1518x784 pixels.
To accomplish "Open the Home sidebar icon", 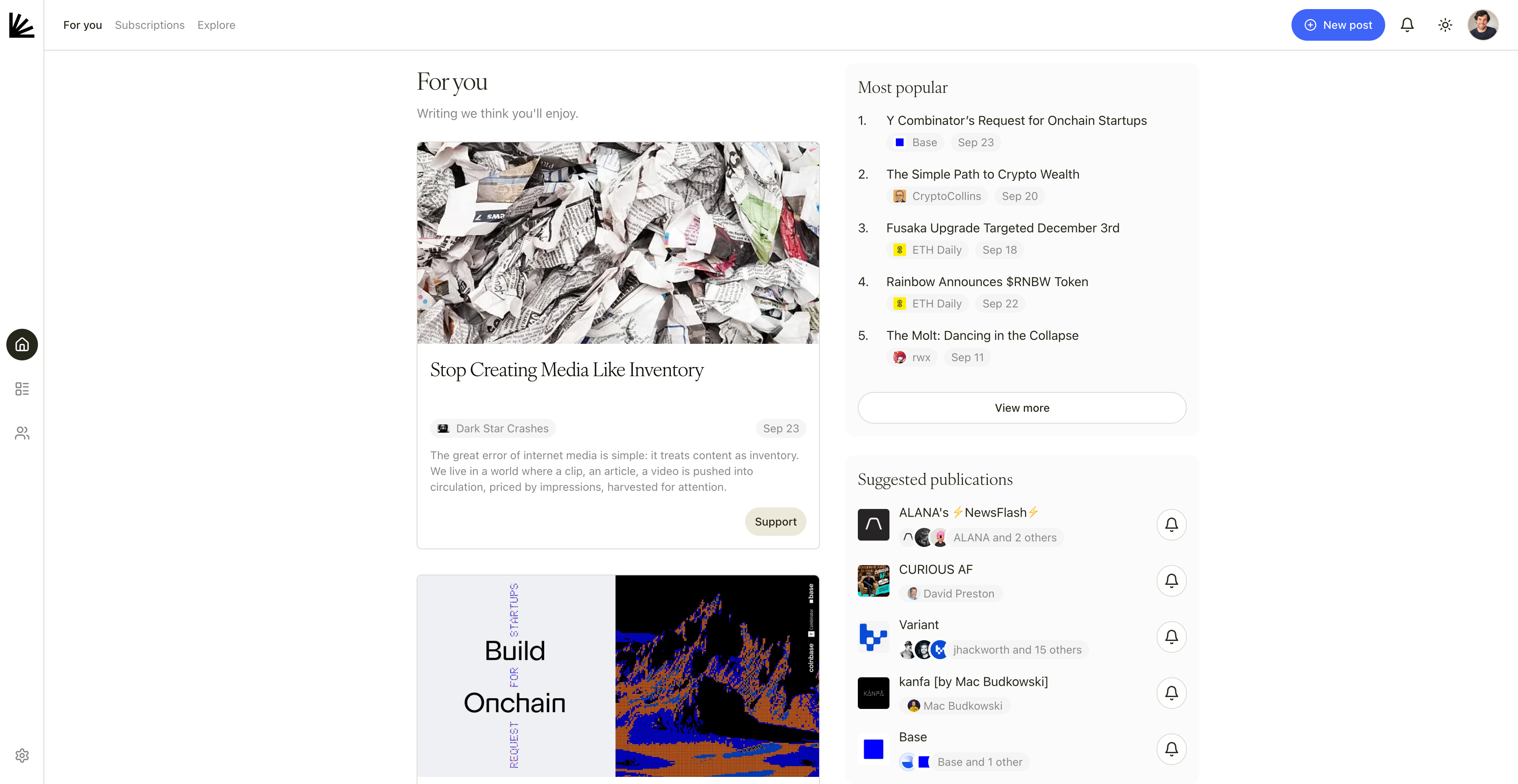I will [x=22, y=345].
